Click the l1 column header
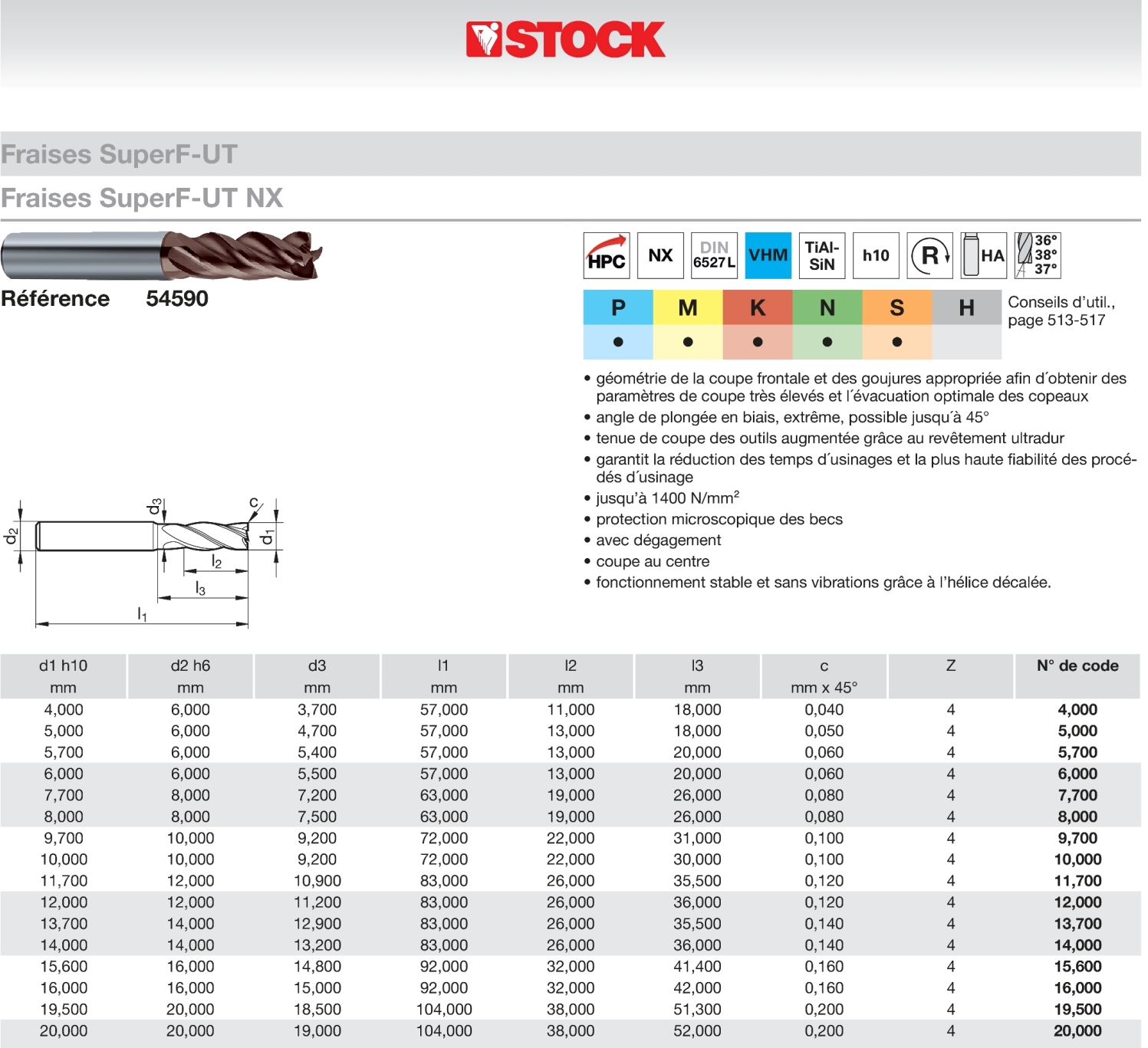The height and width of the screenshot is (1048, 1148). click(443, 676)
